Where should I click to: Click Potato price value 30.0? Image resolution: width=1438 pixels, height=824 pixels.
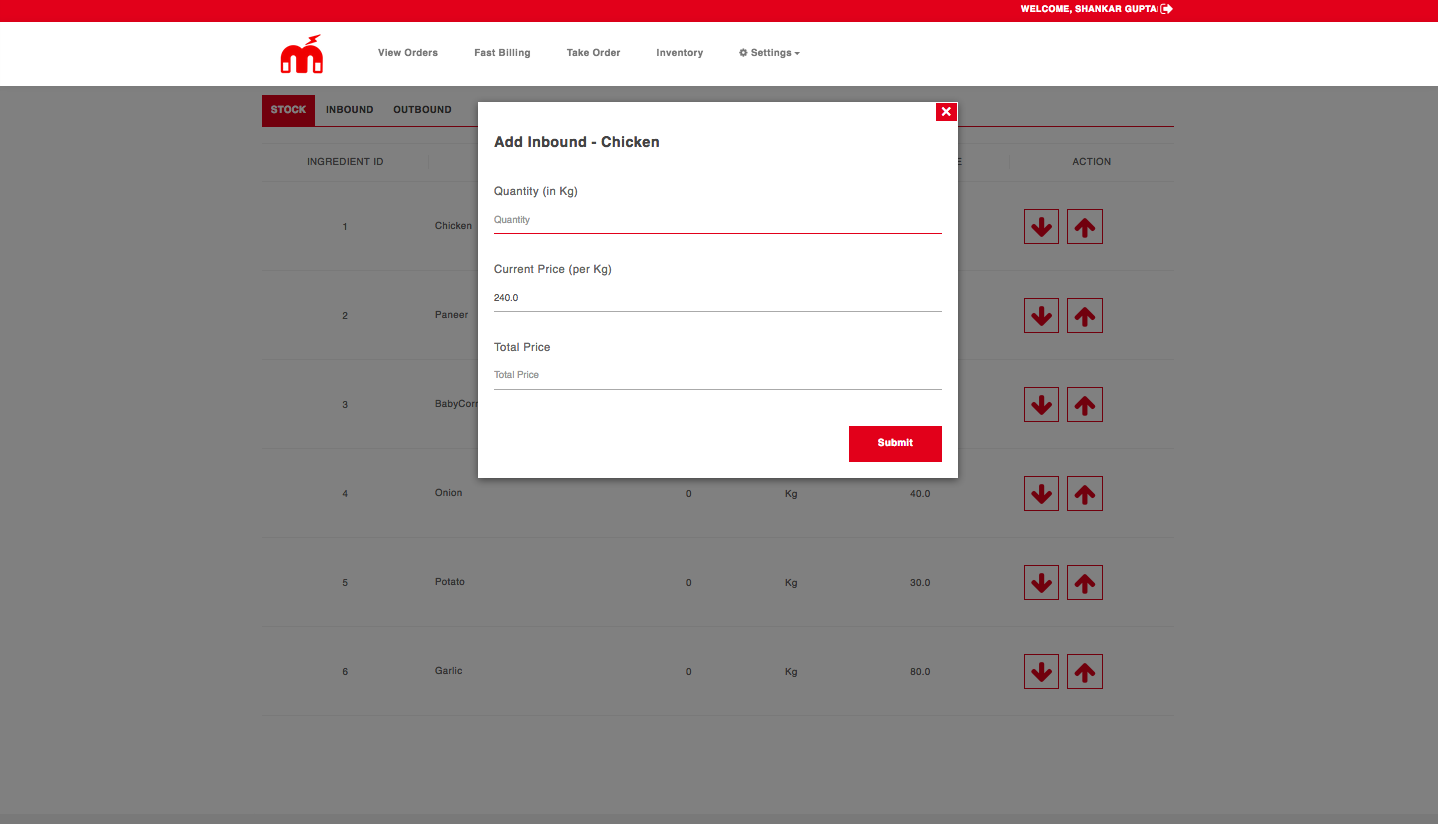pyautogui.click(x=920, y=583)
